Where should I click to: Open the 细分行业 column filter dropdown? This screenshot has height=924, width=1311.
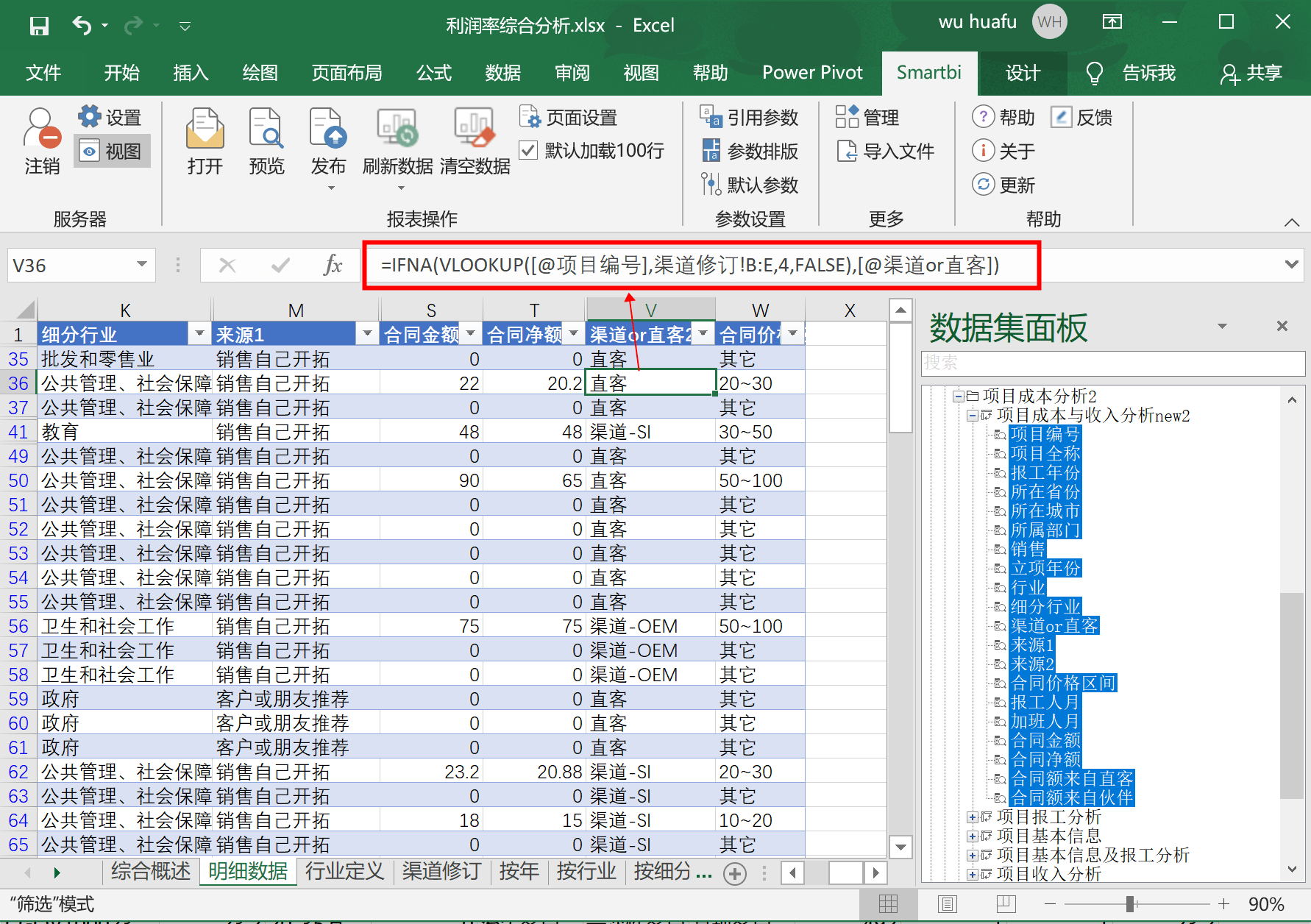(x=199, y=333)
